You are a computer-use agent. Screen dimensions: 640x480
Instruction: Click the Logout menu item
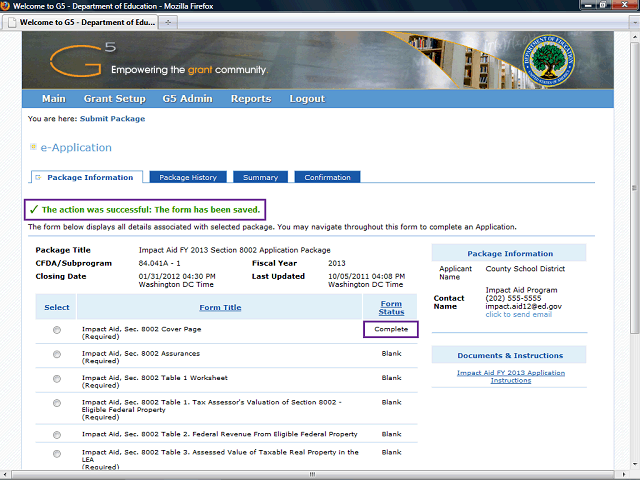point(307,99)
